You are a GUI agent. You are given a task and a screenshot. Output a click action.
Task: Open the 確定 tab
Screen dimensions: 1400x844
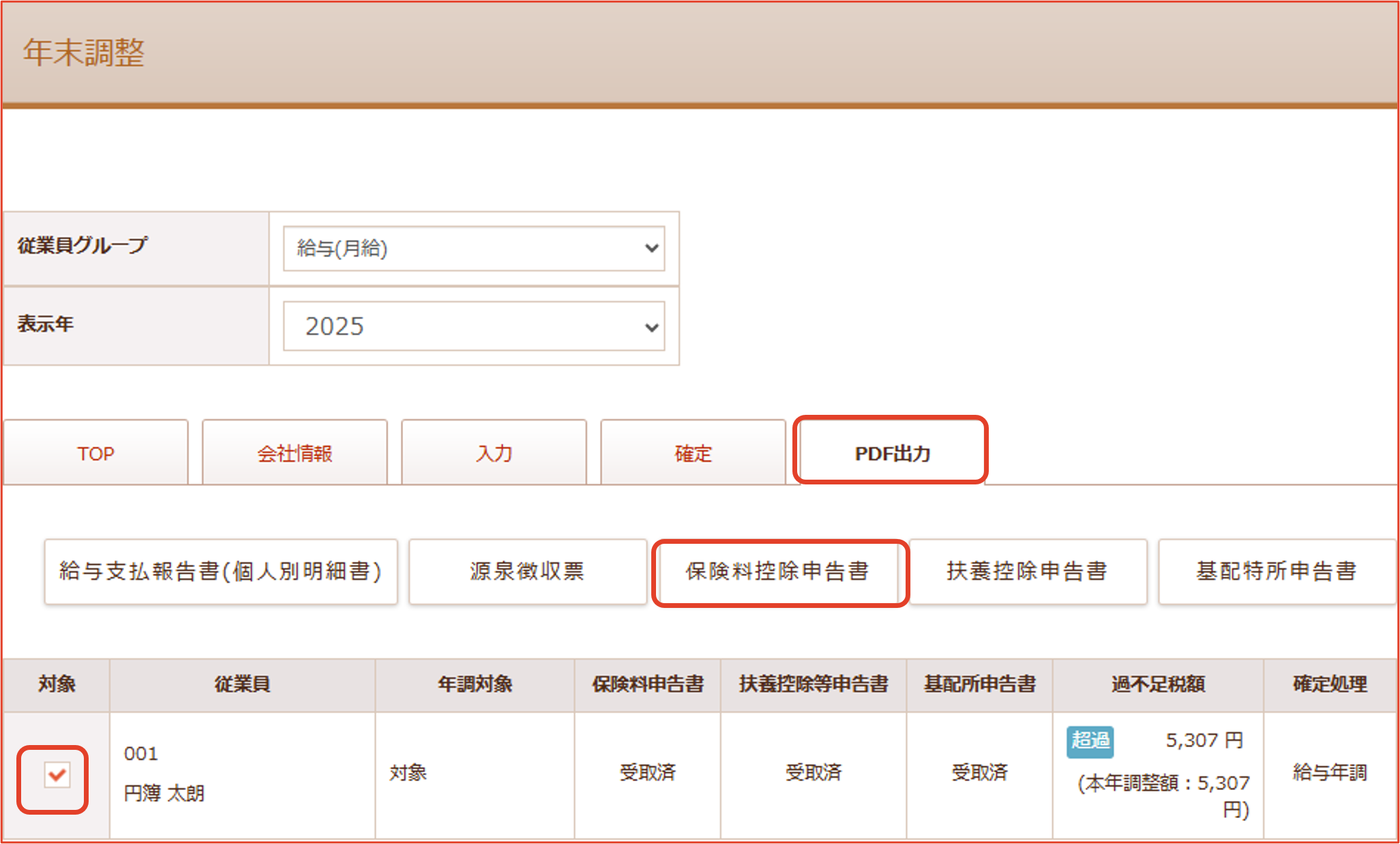693,453
